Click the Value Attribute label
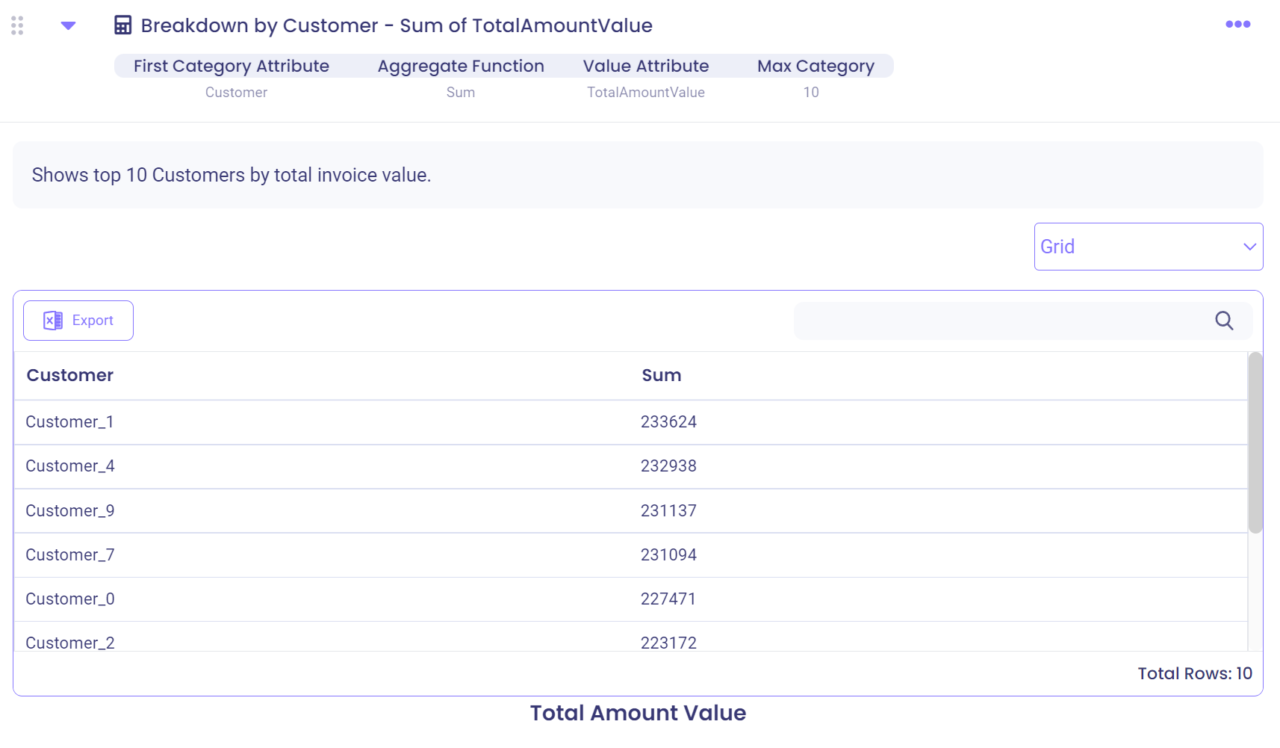 coord(646,66)
